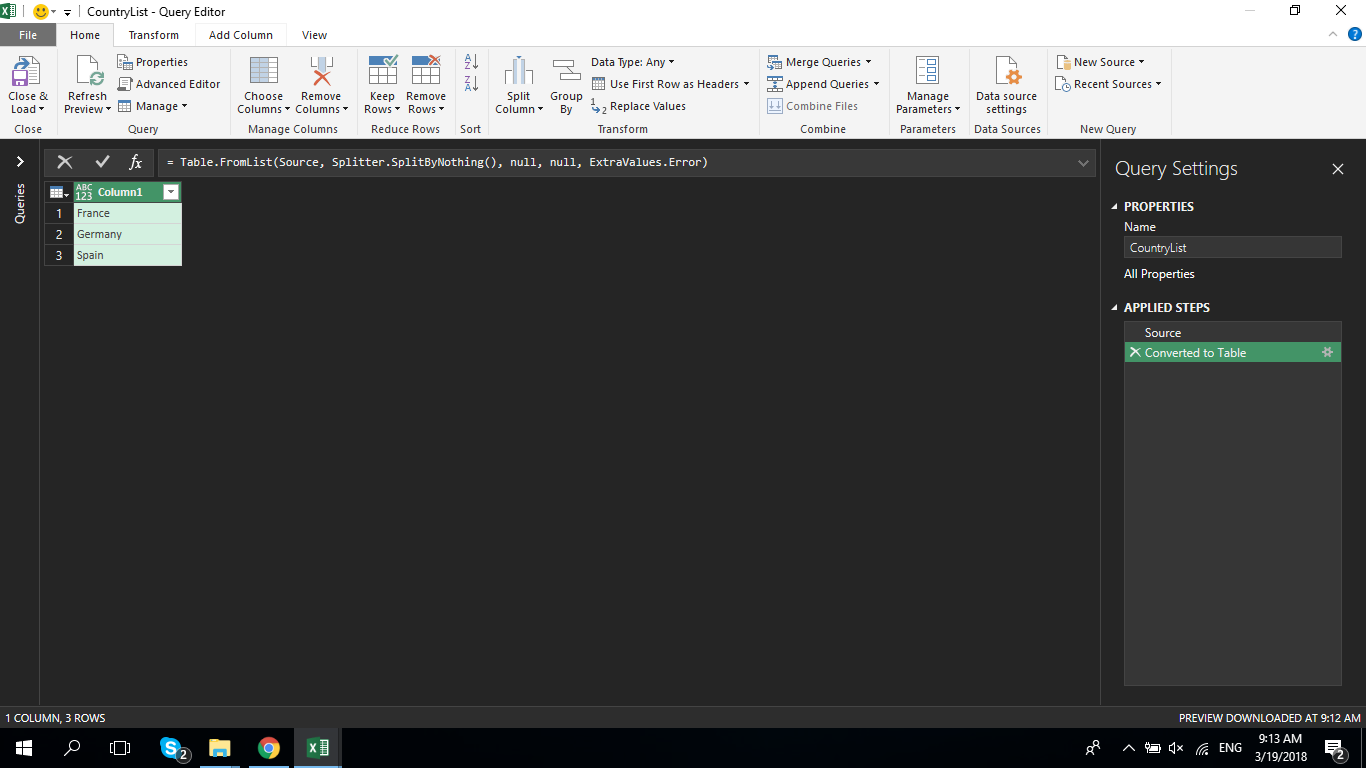The height and width of the screenshot is (768, 1366).
Task: Click the Name field showing CountryList
Action: point(1231,247)
